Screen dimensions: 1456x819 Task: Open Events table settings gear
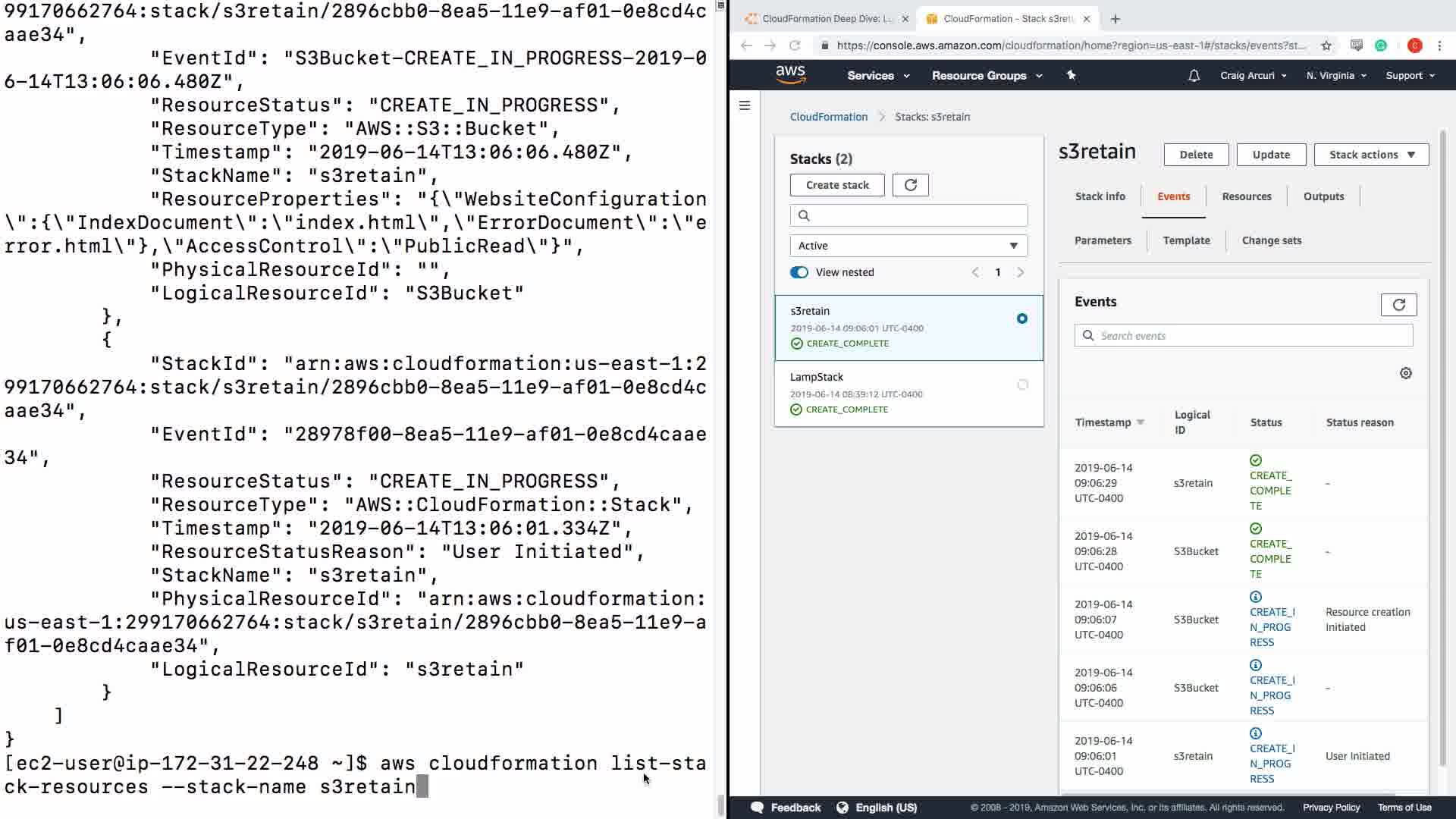click(x=1405, y=373)
